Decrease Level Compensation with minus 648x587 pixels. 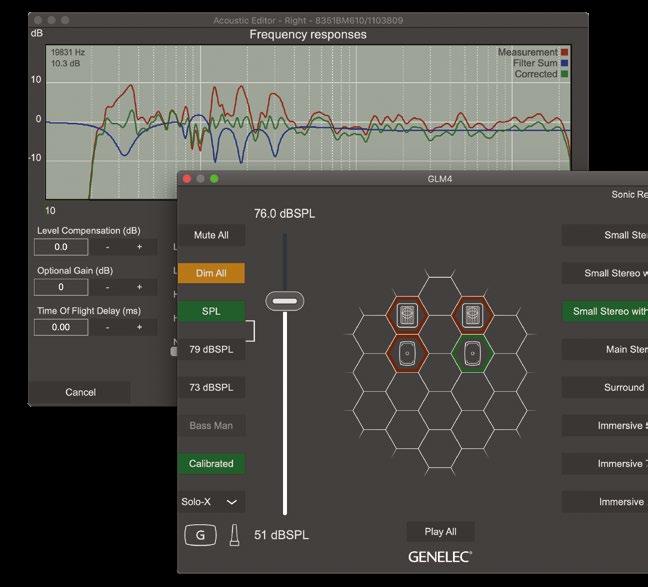pyautogui.click(x=107, y=247)
